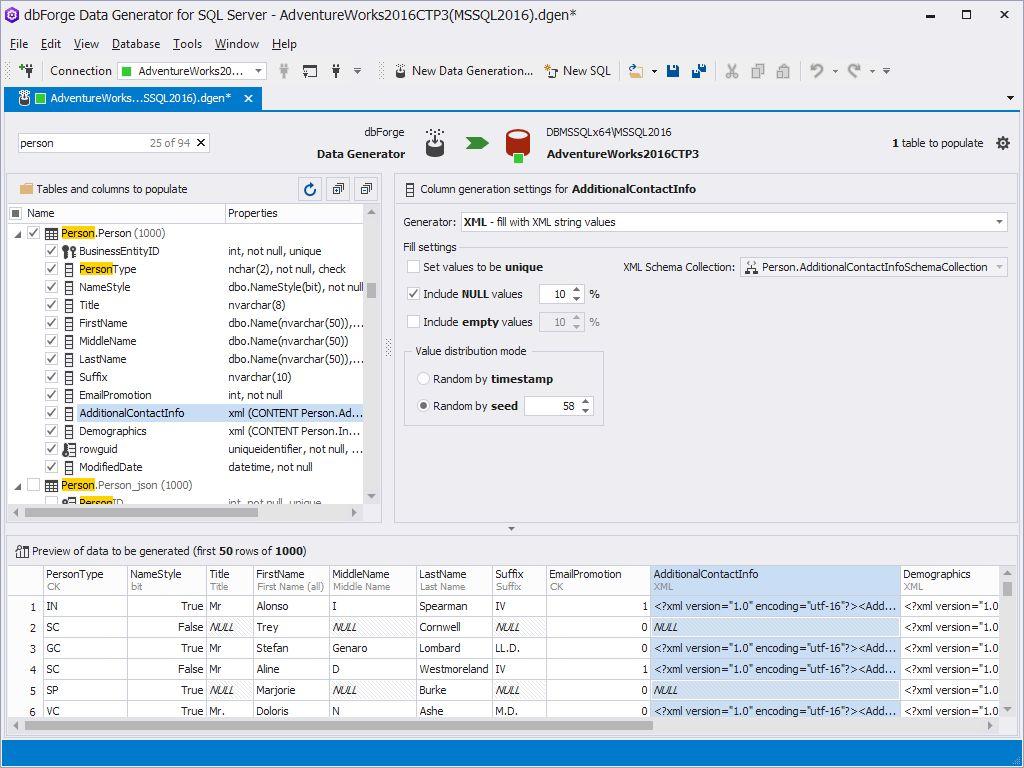
Task: Click the gray disconnect plug icon
Action: [283, 71]
